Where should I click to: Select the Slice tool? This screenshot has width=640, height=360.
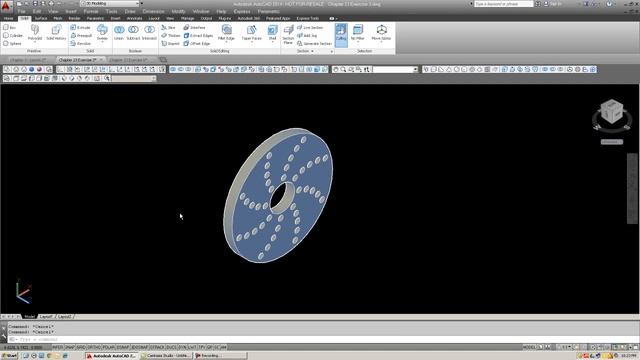click(168, 27)
